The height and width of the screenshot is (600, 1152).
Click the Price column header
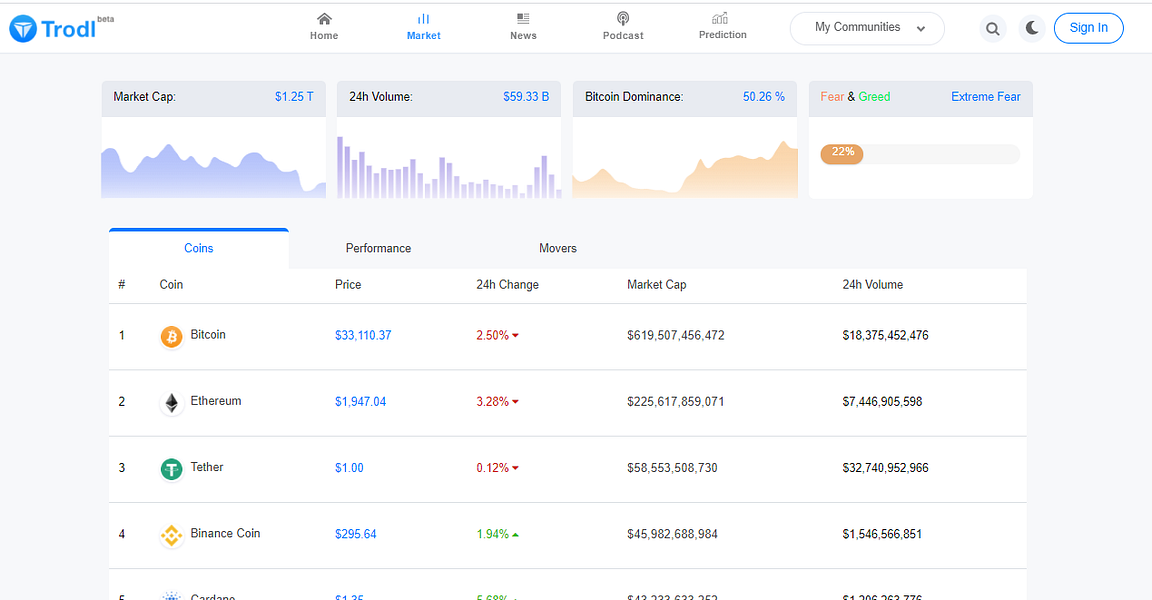[348, 284]
